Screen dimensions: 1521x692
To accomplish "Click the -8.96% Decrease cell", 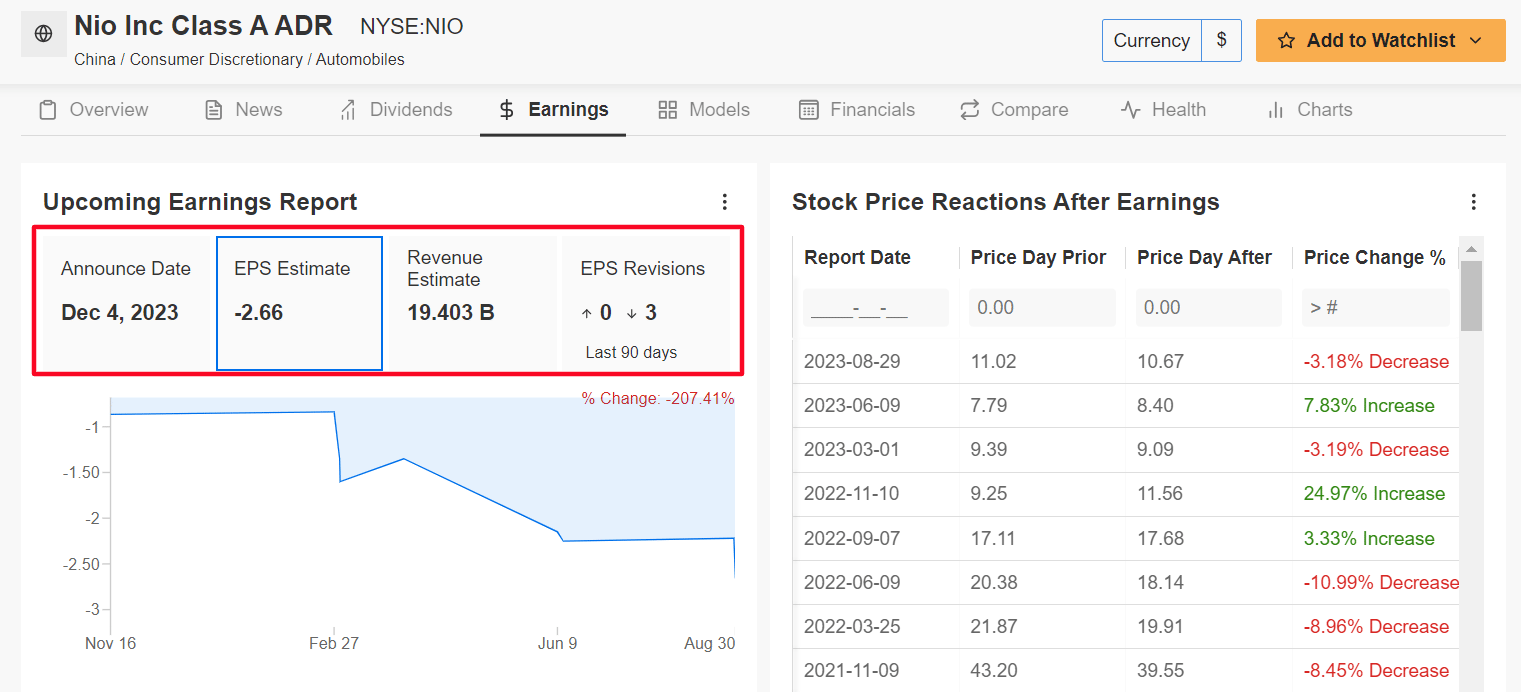I will tap(1376, 627).
